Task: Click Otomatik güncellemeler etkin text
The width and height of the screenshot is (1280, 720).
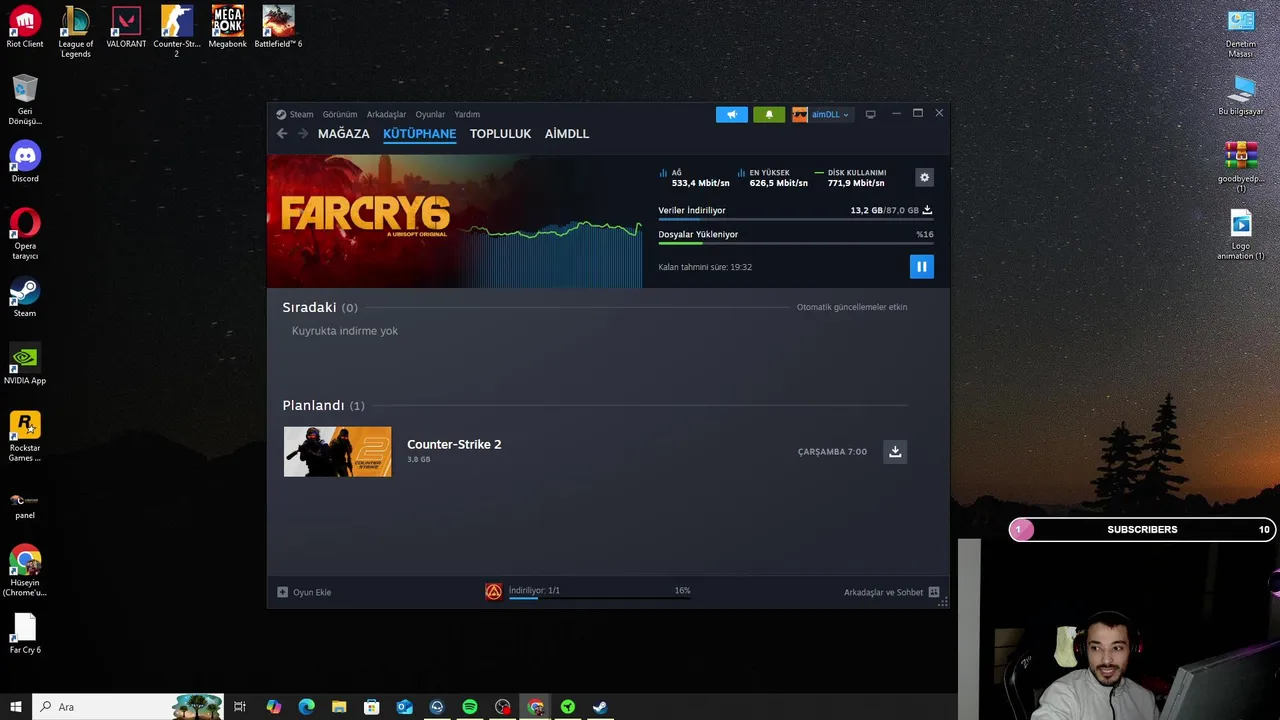Action: (x=852, y=307)
